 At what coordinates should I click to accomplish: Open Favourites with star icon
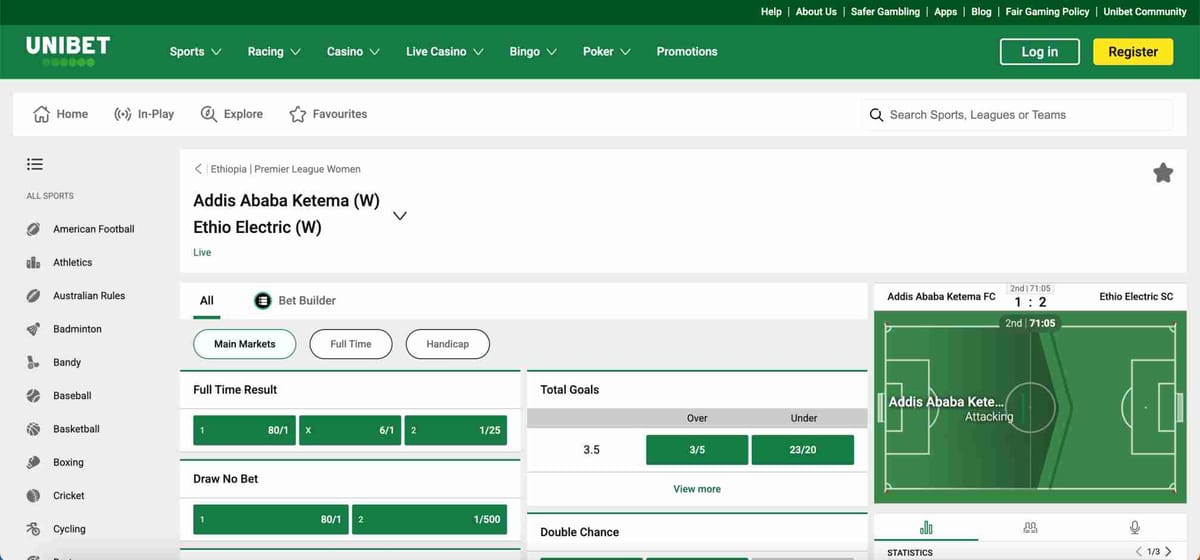(x=328, y=114)
